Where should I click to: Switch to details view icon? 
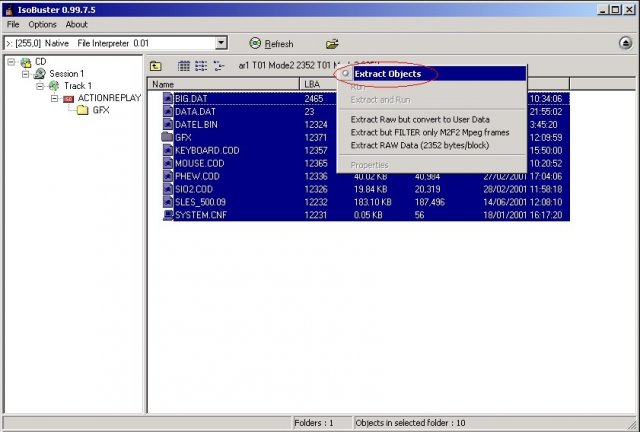pos(219,66)
